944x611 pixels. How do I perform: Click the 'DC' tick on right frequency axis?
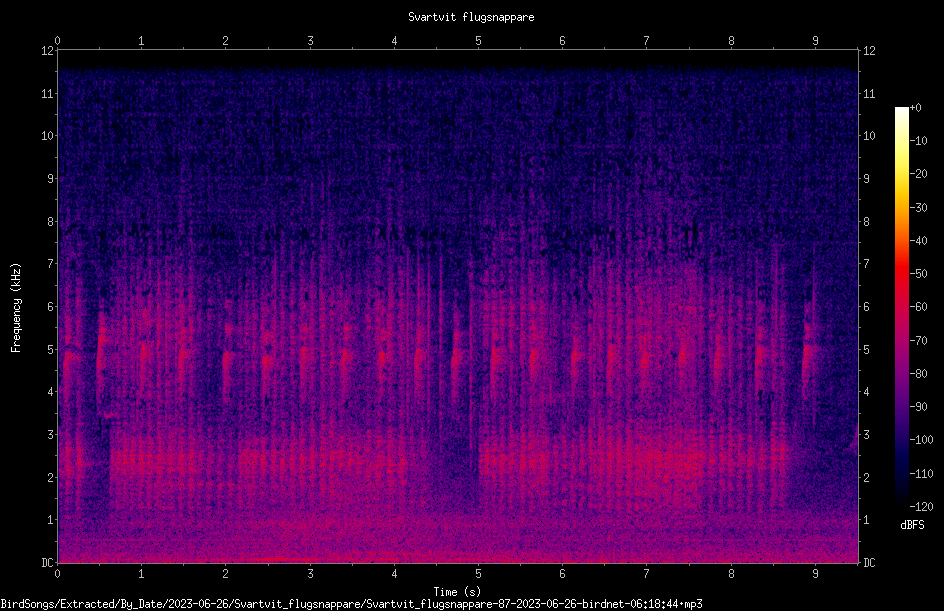click(x=869, y=563)
